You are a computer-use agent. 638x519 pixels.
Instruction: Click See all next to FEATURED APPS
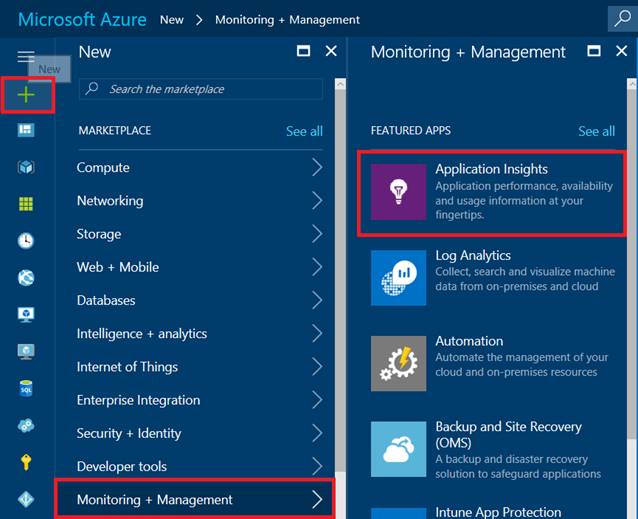click(x=596, y=131)
